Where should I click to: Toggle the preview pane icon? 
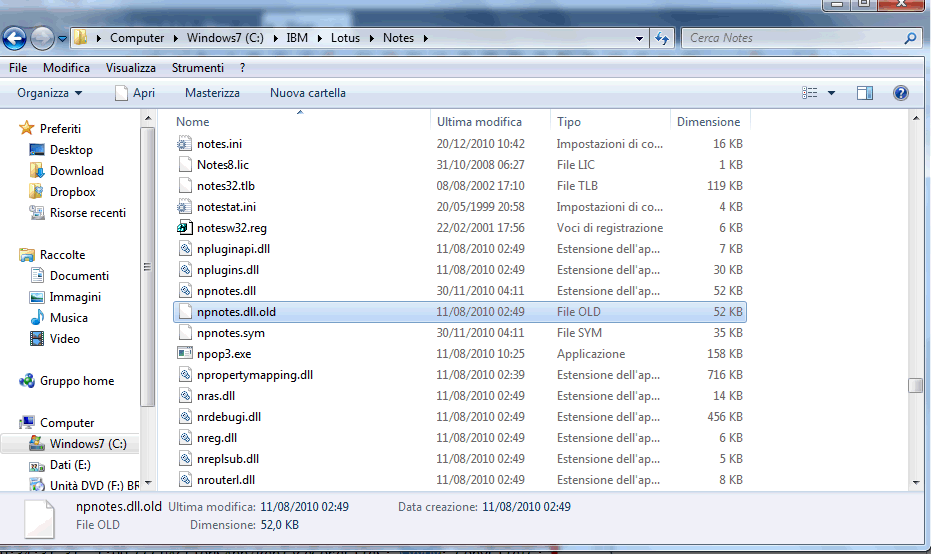(x=864, y=93)
